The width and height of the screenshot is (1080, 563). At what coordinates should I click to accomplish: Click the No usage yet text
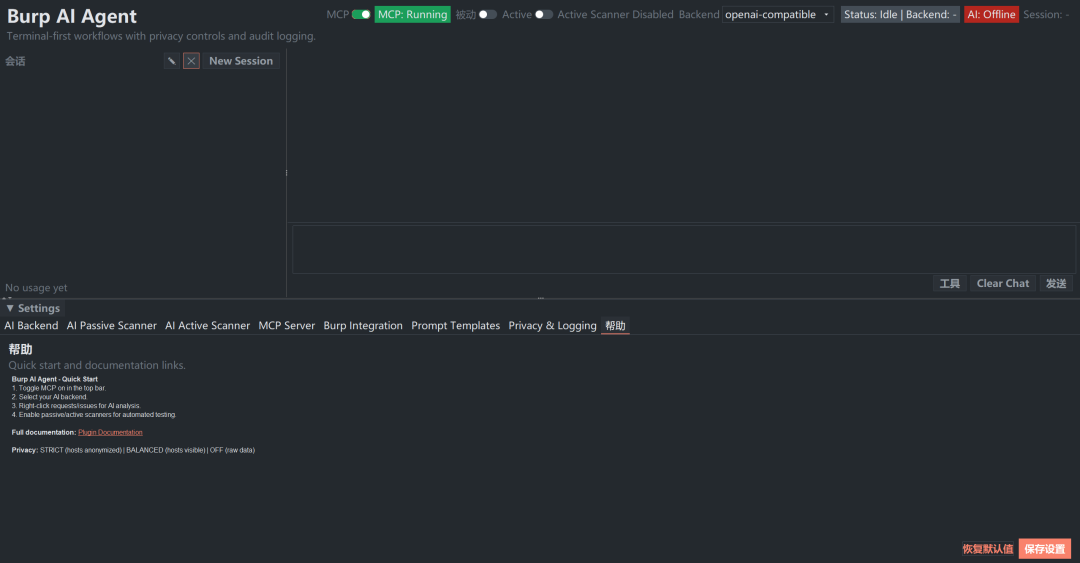pyautogui.click(x=37, y=288)
